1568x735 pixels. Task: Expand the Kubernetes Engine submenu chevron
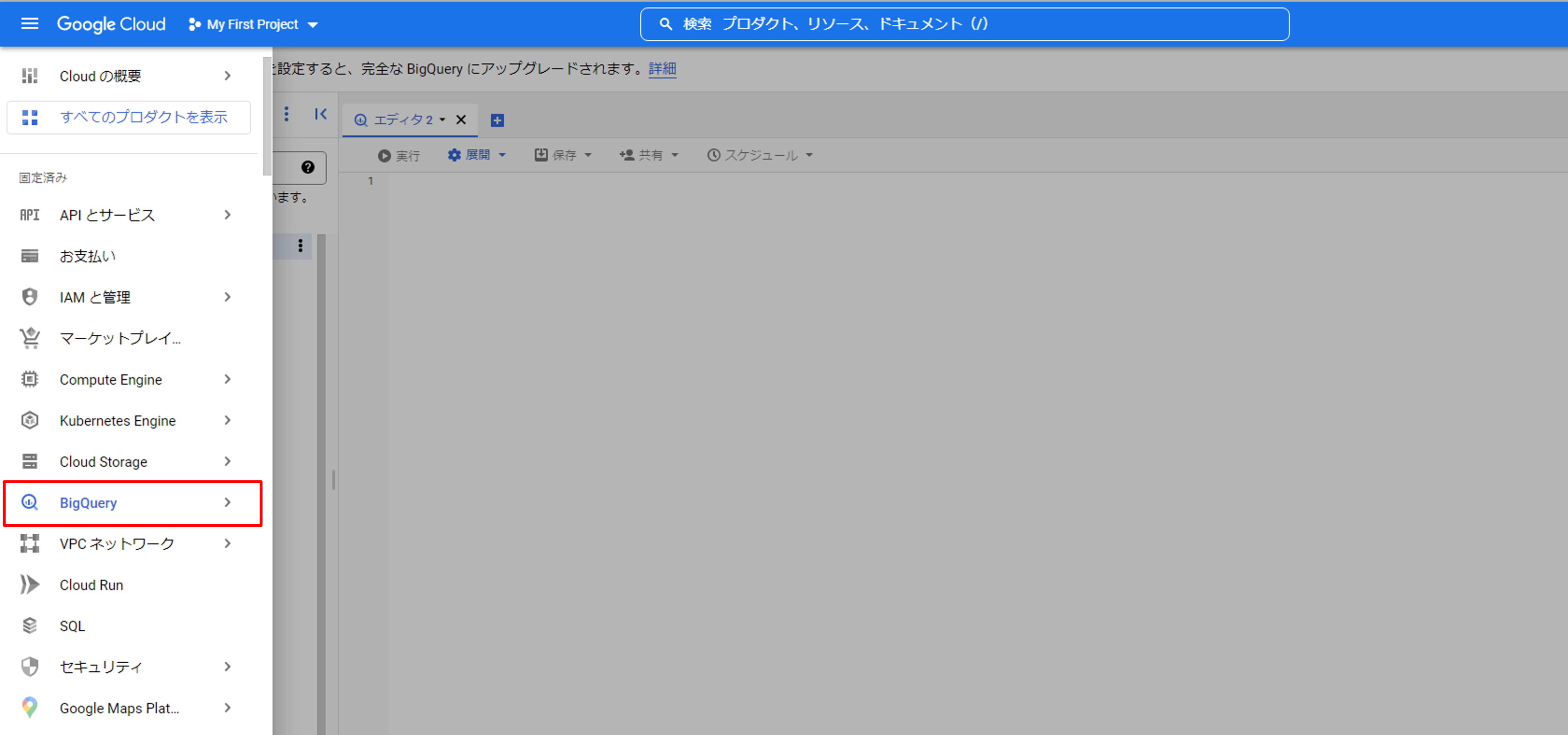(227, 420)
